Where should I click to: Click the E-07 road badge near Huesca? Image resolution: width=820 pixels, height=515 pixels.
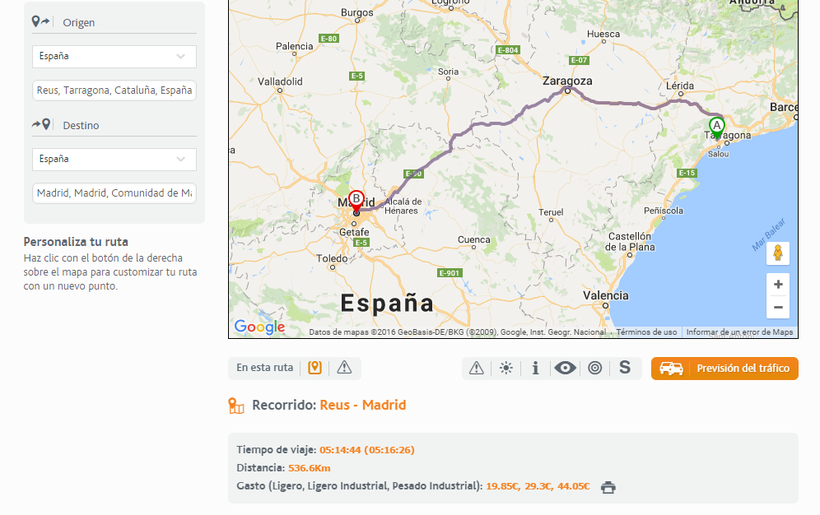tap(579, 60)
